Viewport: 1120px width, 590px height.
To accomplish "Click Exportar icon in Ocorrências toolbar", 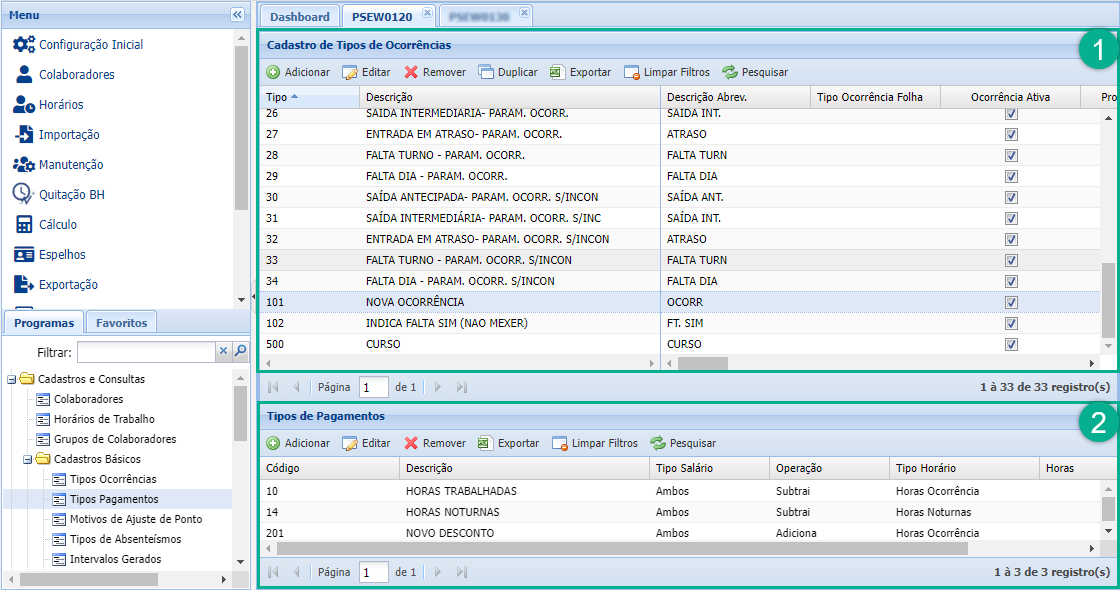I will (557, 72).
